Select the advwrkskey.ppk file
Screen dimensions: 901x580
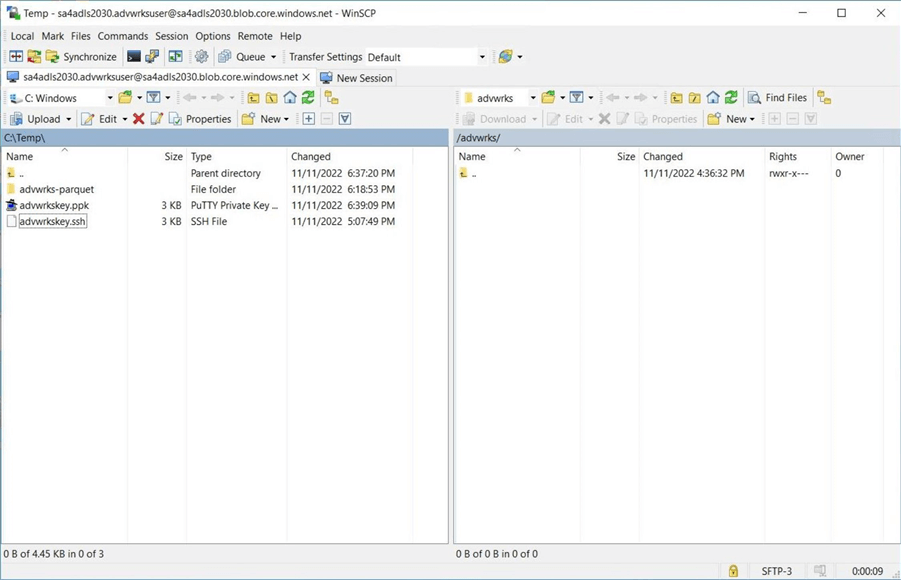[54, 205]
